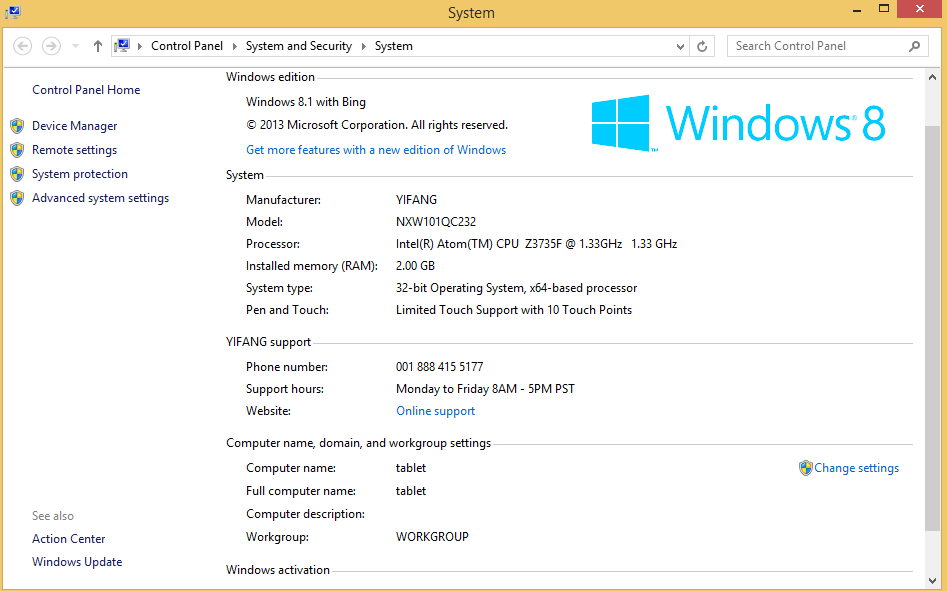The height and width of the screenshot is (591, 947).
Task: Expand the chevron before Control Panel breadcrumb
Action: [140, 46]
